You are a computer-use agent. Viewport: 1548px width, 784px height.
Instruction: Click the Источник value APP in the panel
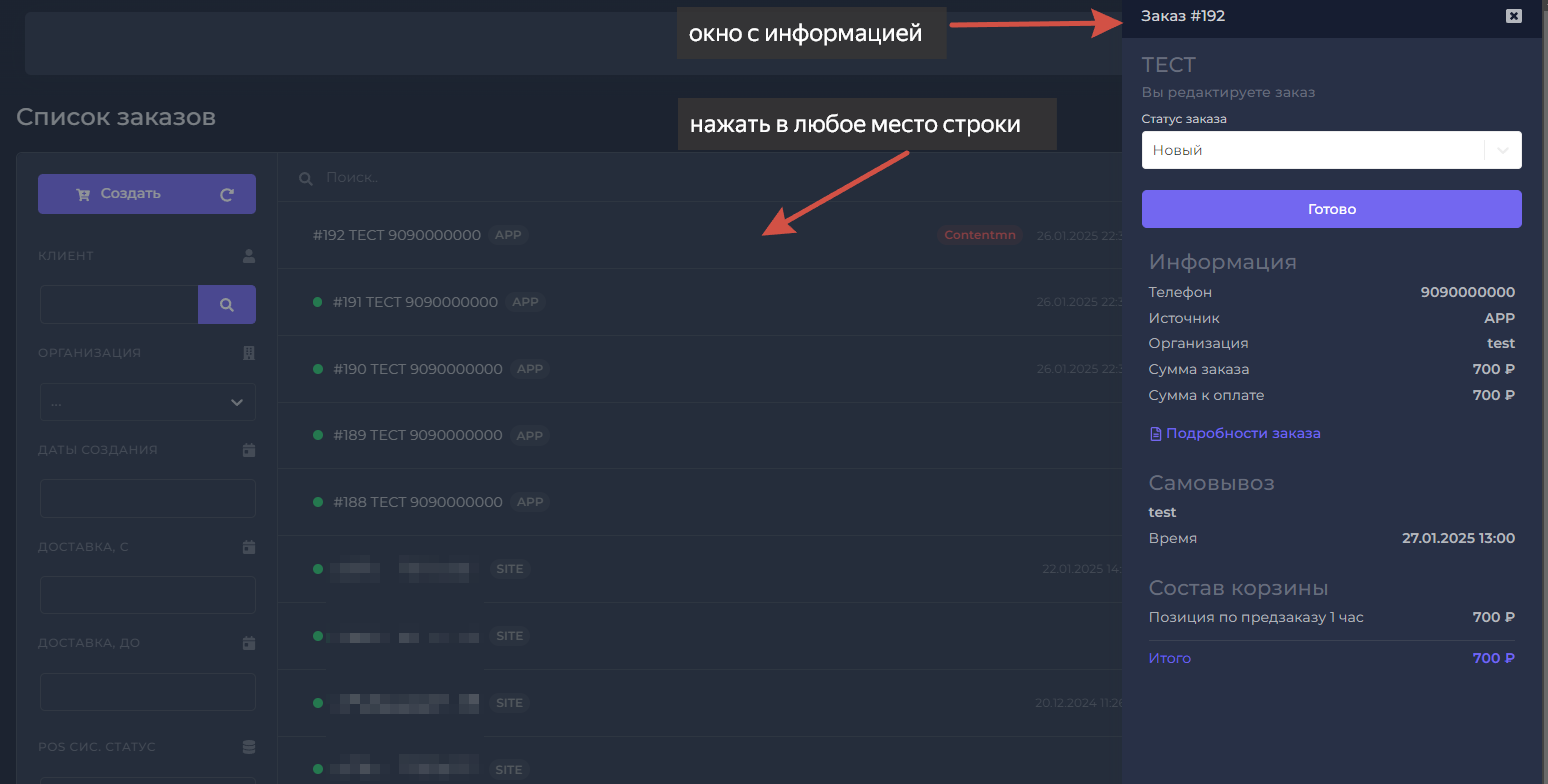[1500, 318]
